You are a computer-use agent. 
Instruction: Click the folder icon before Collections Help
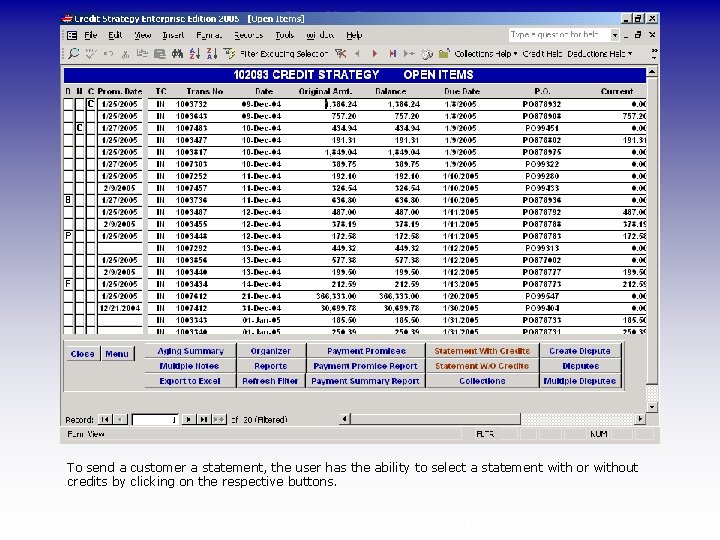click(x=444, y=54)
